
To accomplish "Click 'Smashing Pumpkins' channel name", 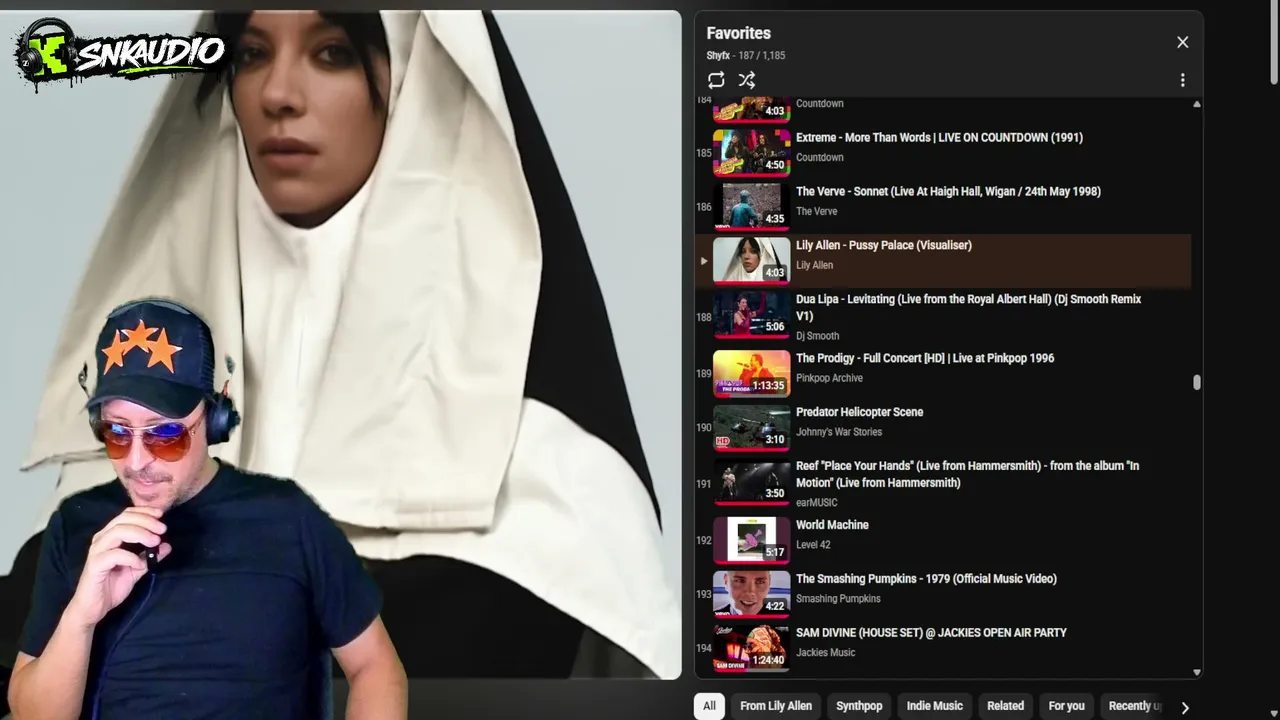I will coord(838,599).
